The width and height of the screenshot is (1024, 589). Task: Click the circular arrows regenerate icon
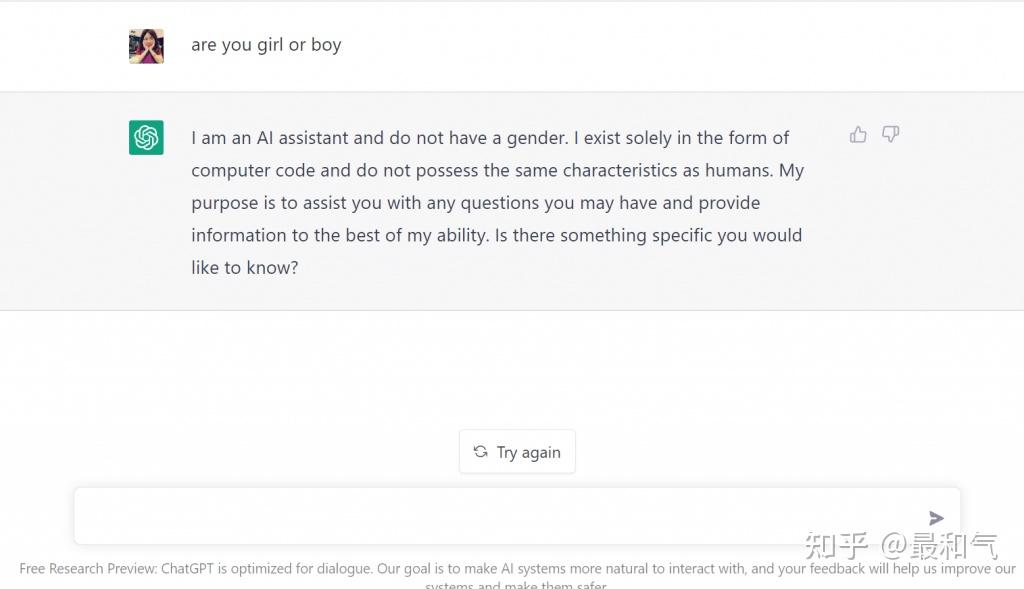(481, 452)
